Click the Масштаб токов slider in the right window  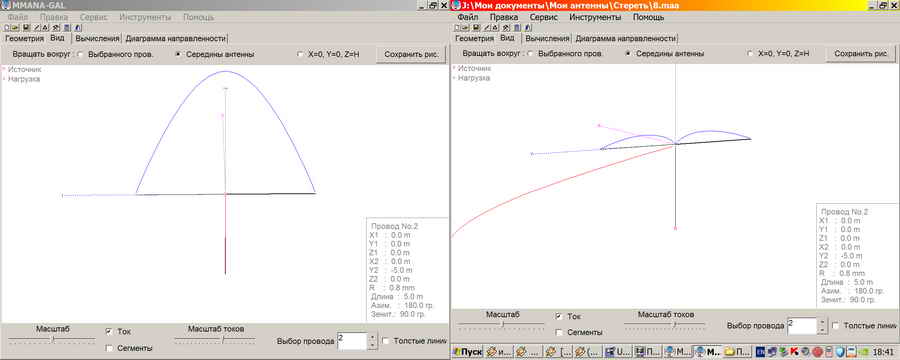click(666, 324)
